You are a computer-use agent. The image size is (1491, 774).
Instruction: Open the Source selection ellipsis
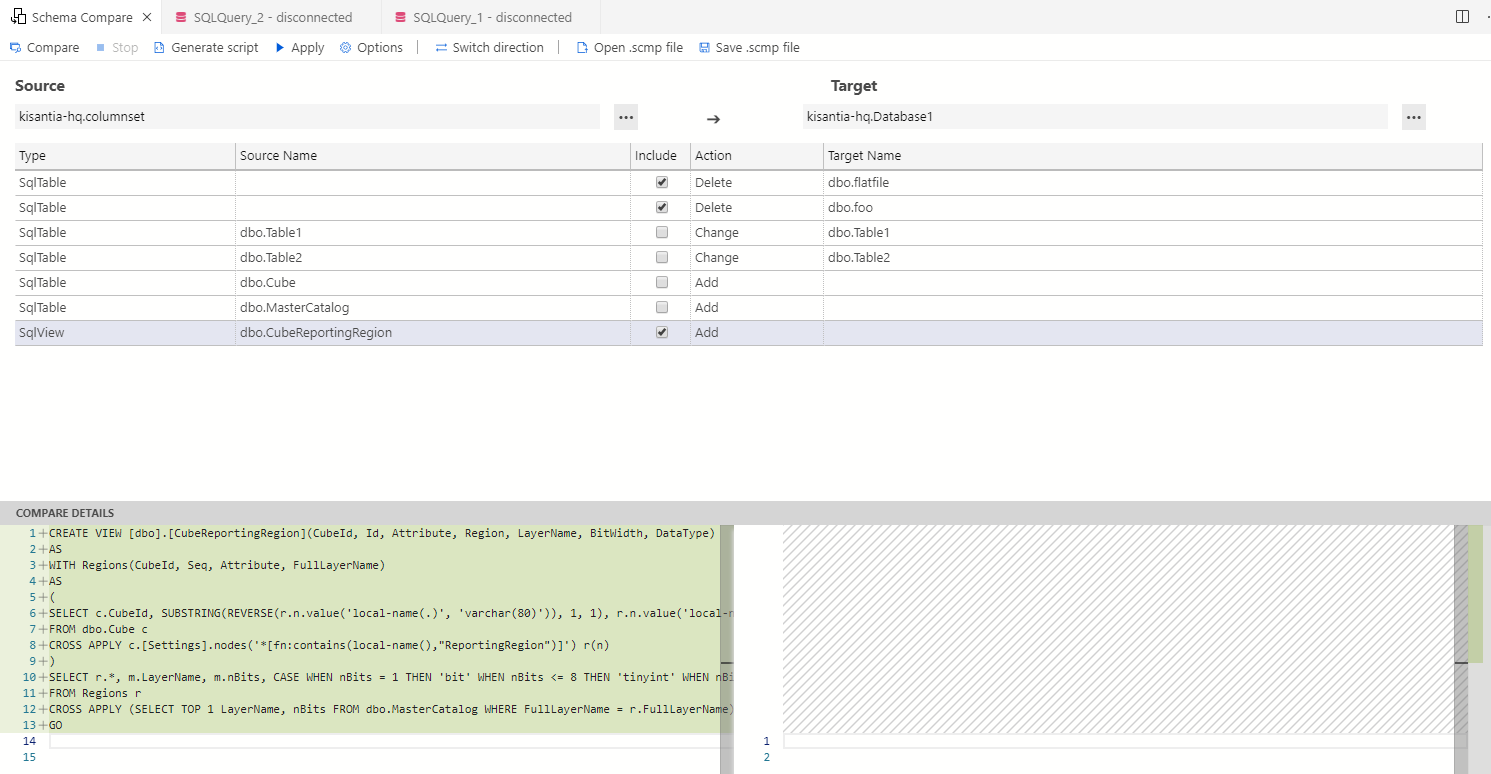pos(625,116)
